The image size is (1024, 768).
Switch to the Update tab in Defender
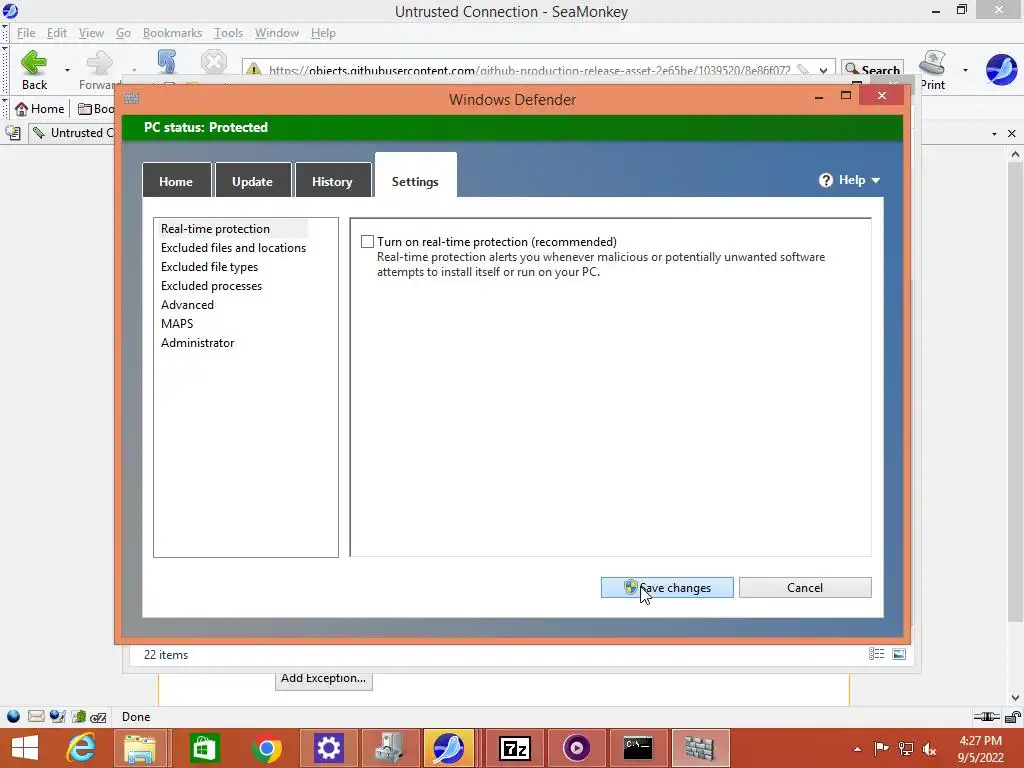coord(253,180)
